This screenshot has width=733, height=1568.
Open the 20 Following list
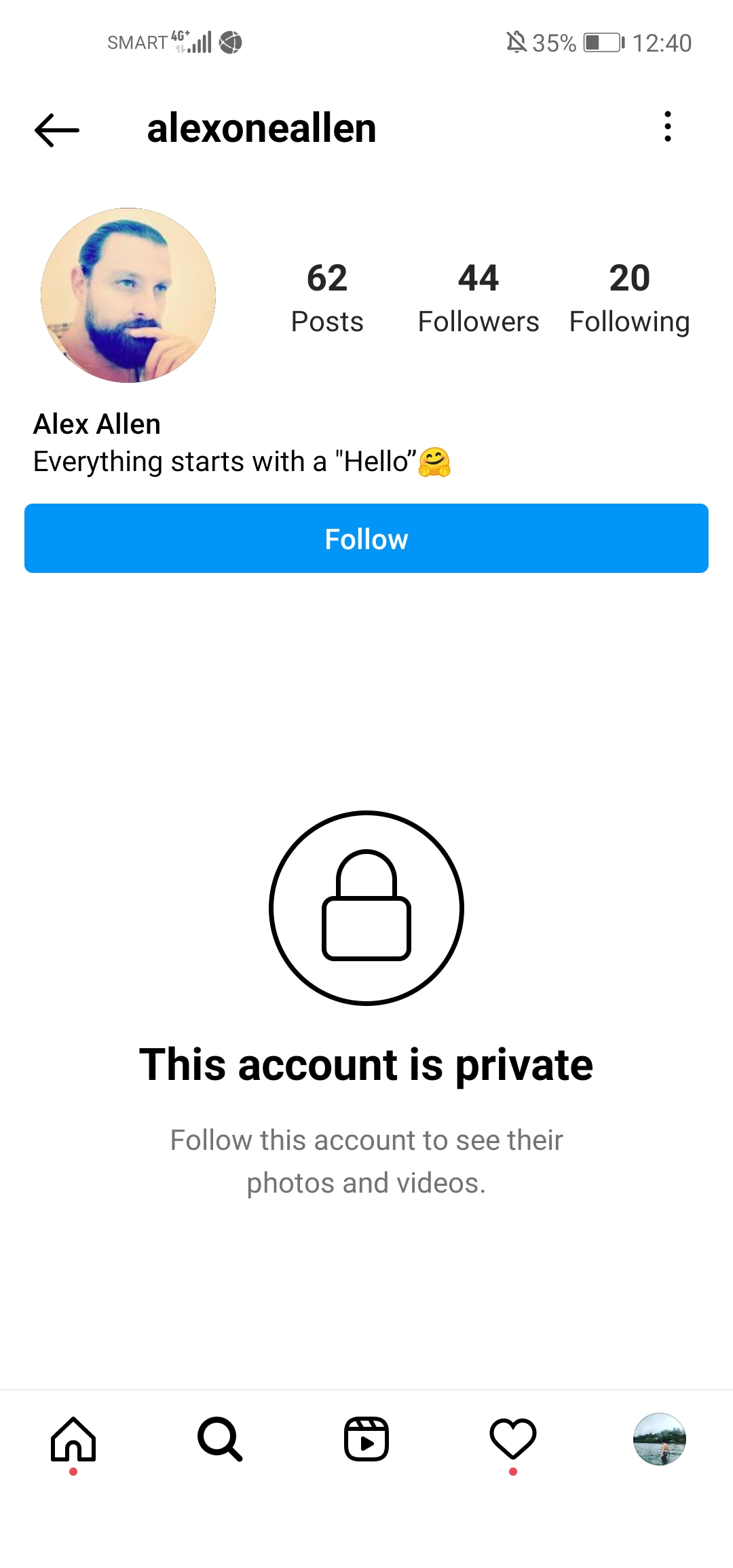click(630, 298)
